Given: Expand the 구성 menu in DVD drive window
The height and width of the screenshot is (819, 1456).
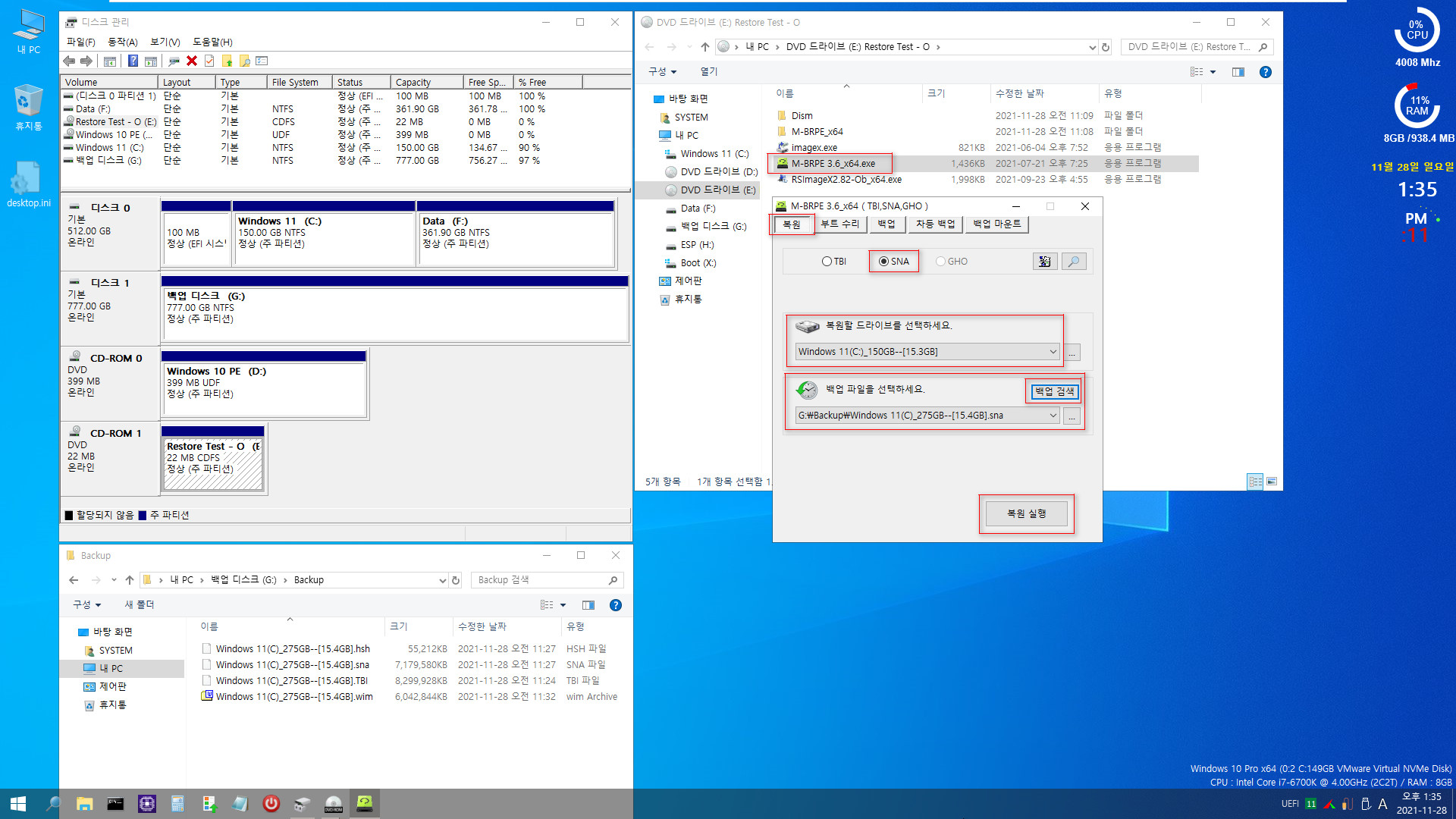Looking at the screenshot, I should 663,72.
